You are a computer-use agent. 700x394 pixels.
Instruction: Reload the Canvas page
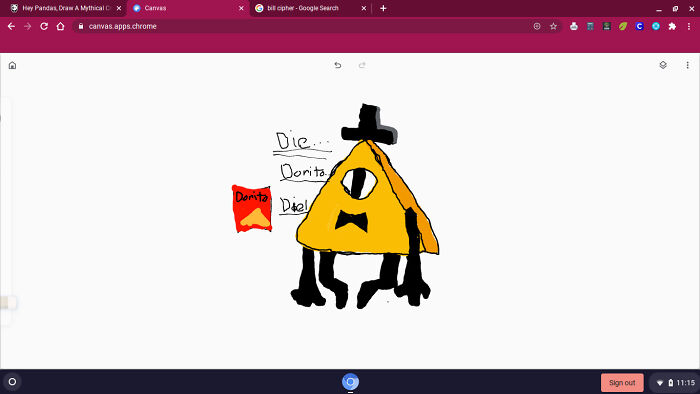(x=44, y=26)
